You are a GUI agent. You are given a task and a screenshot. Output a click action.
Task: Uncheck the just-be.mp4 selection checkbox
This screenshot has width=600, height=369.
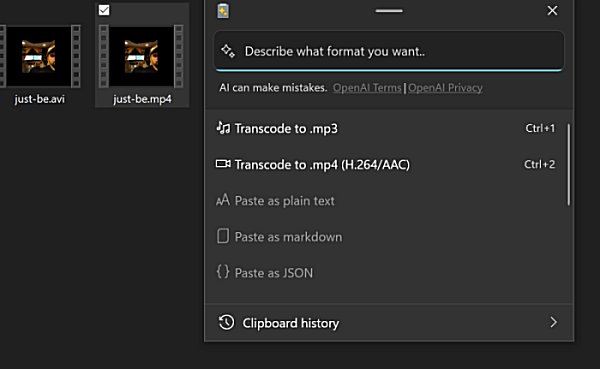point(104,10)
